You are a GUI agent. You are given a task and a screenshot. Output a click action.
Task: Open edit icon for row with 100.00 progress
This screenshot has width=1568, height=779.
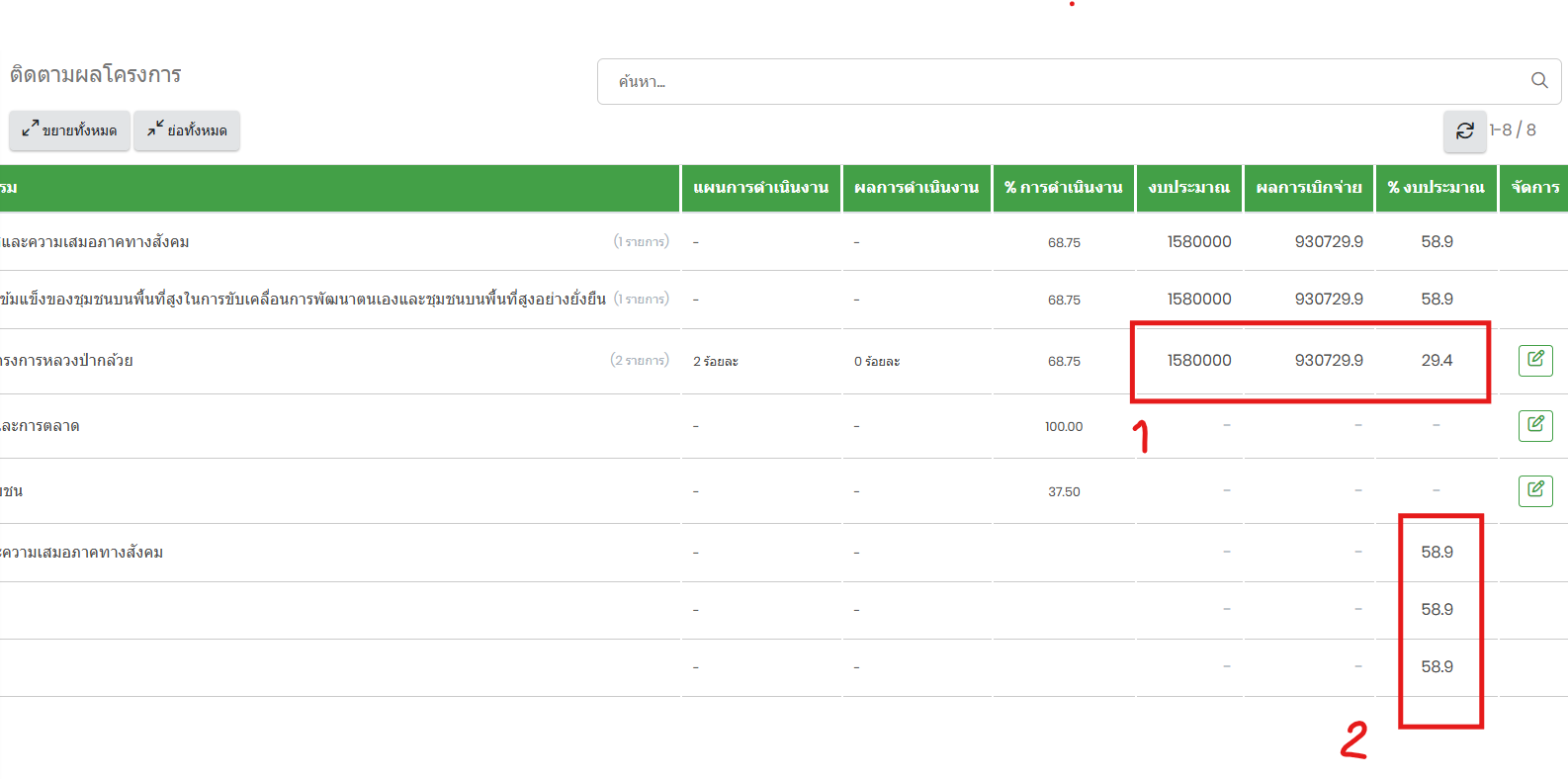1534,425
